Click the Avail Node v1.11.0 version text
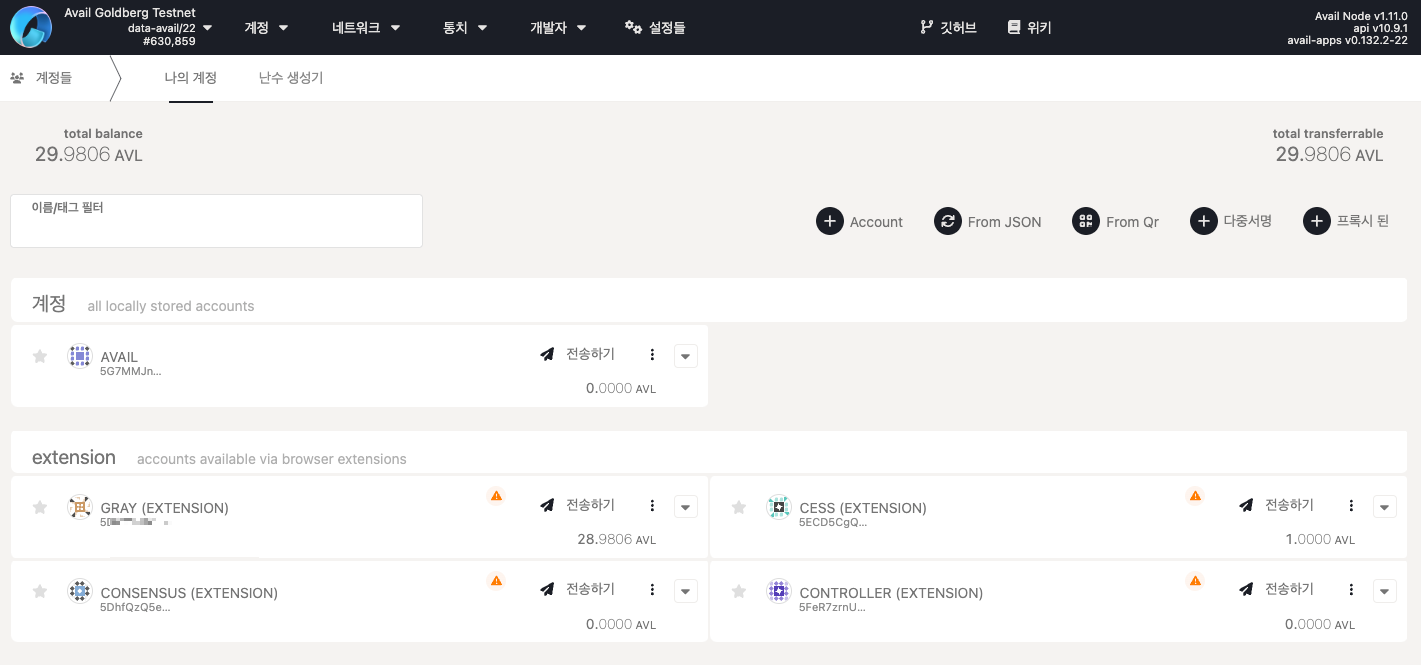The height and width of the screenshot is (665, 1421). click(x=1360, y=16)
